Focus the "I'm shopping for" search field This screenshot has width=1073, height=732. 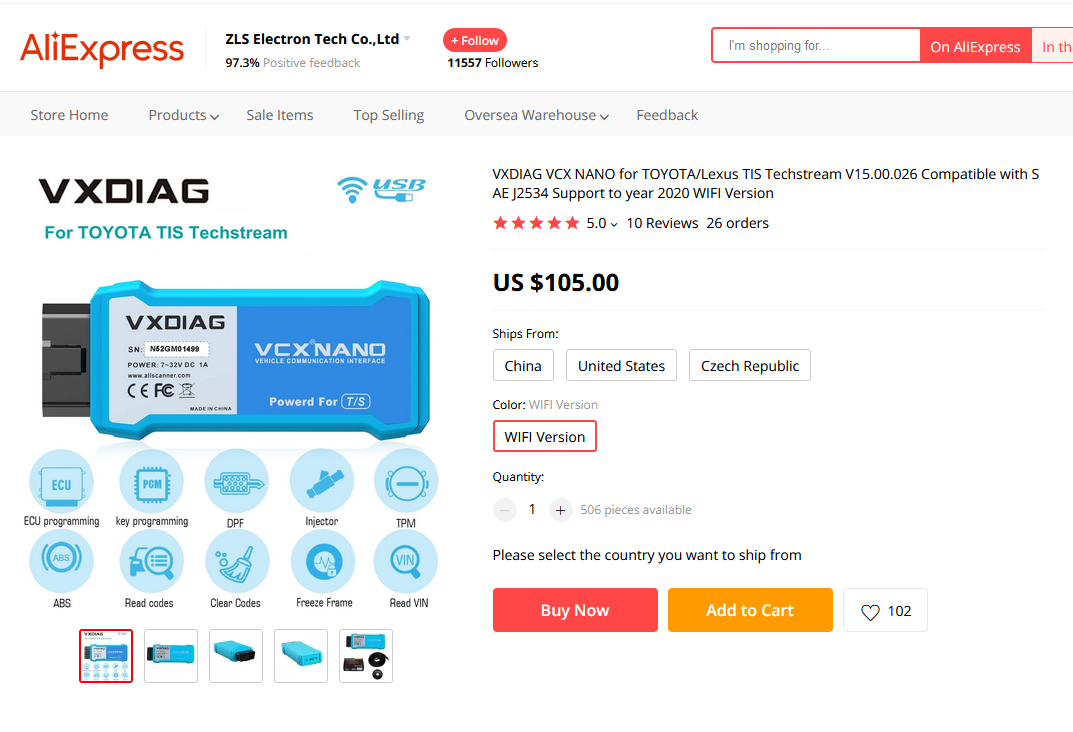(816, 46)
